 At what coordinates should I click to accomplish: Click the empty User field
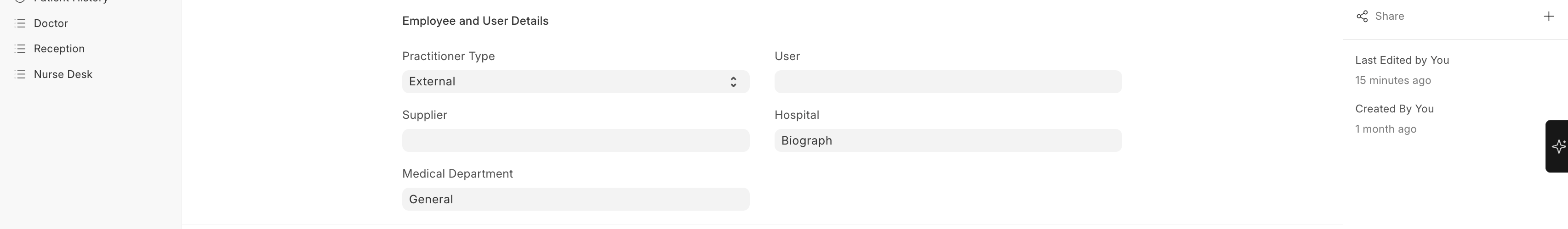(947, 82)
